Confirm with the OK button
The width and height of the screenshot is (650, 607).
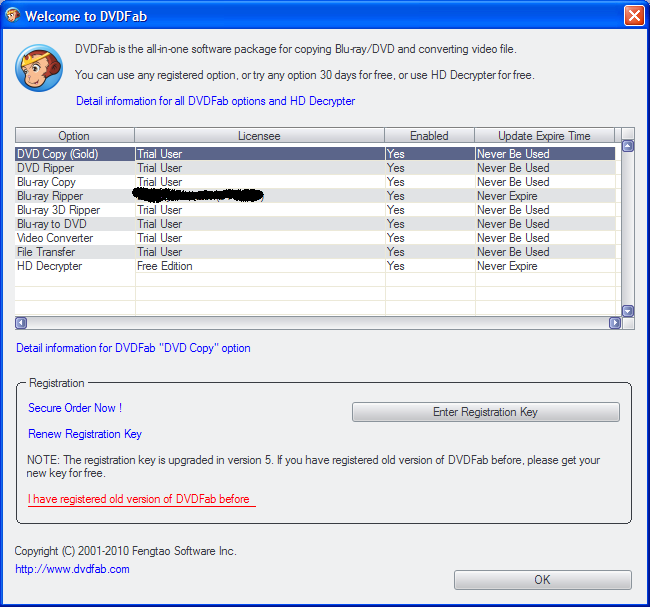[543, 580]
